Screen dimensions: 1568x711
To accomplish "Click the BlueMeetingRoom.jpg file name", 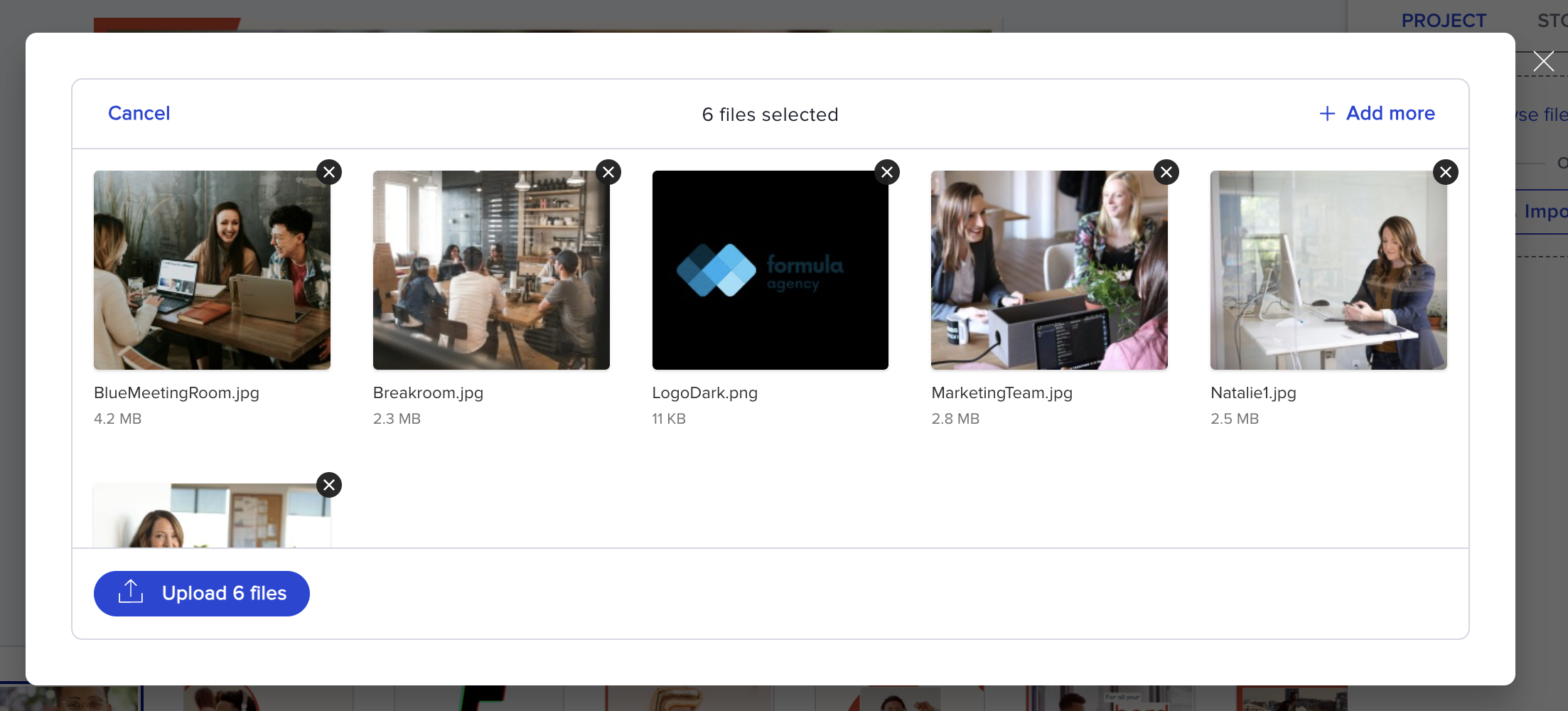I will click(176, 393).
